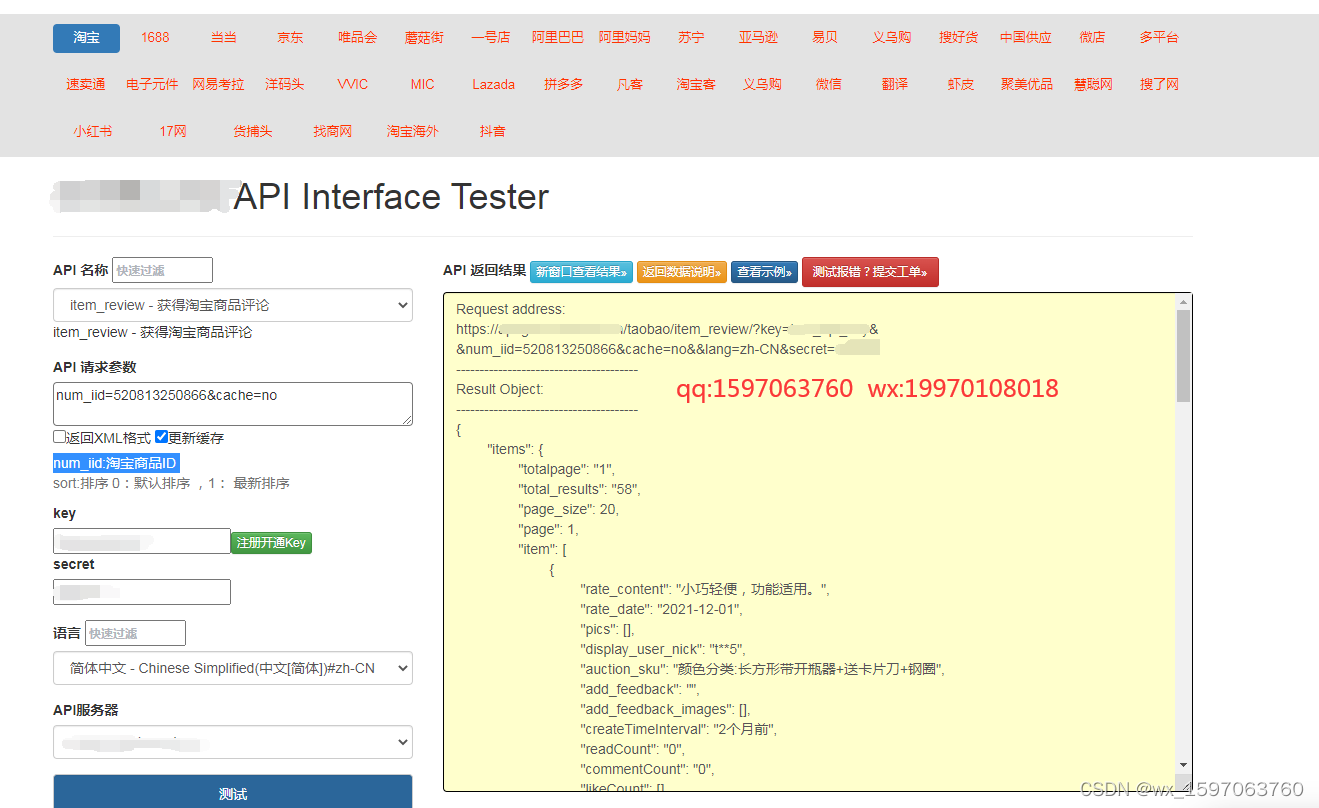Switch to the 拼多多 tab
Screen dimensions: 1319x808
click(564, 85)
